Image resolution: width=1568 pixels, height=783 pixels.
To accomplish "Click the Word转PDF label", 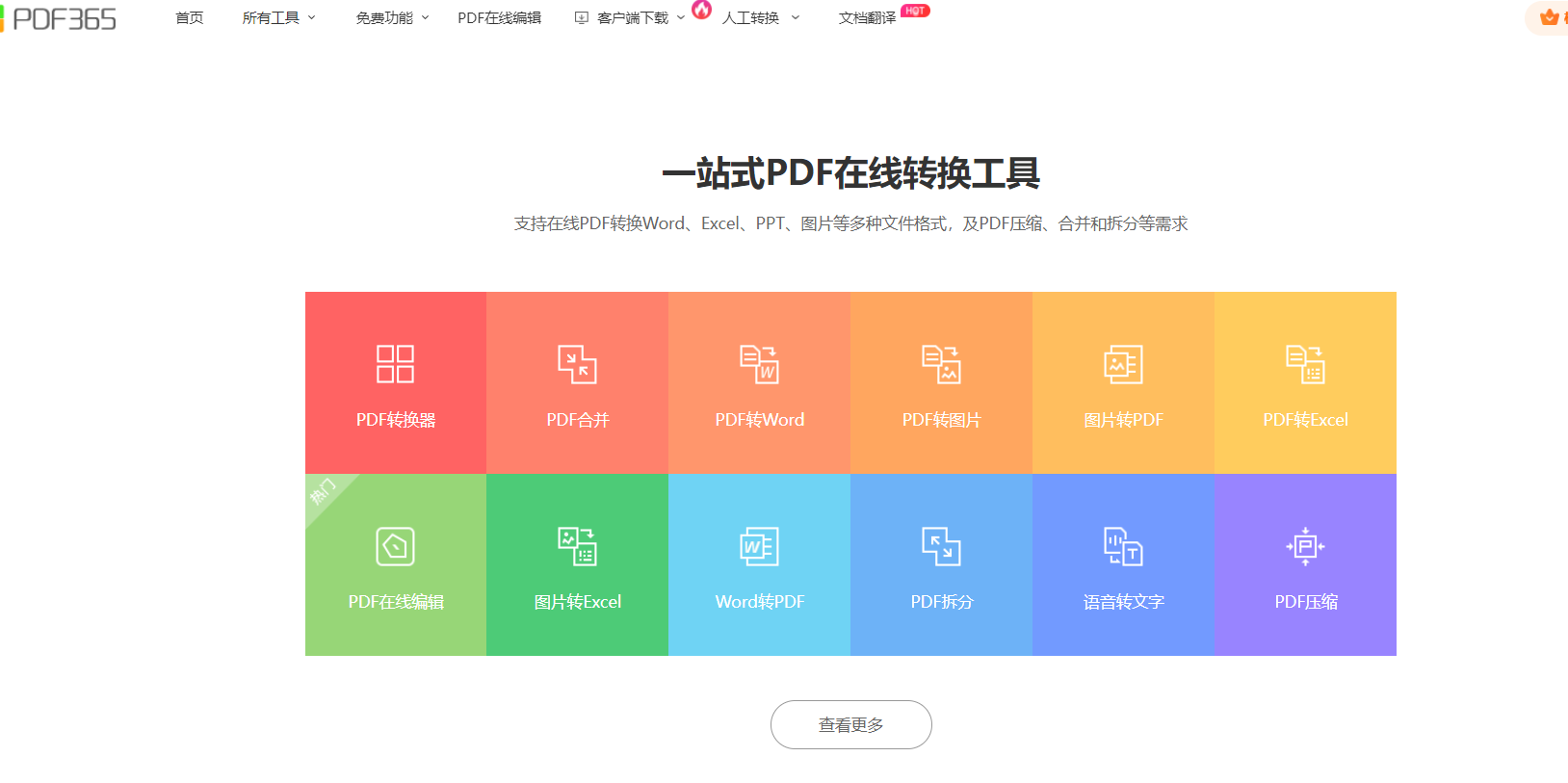I will coord(760,602).
